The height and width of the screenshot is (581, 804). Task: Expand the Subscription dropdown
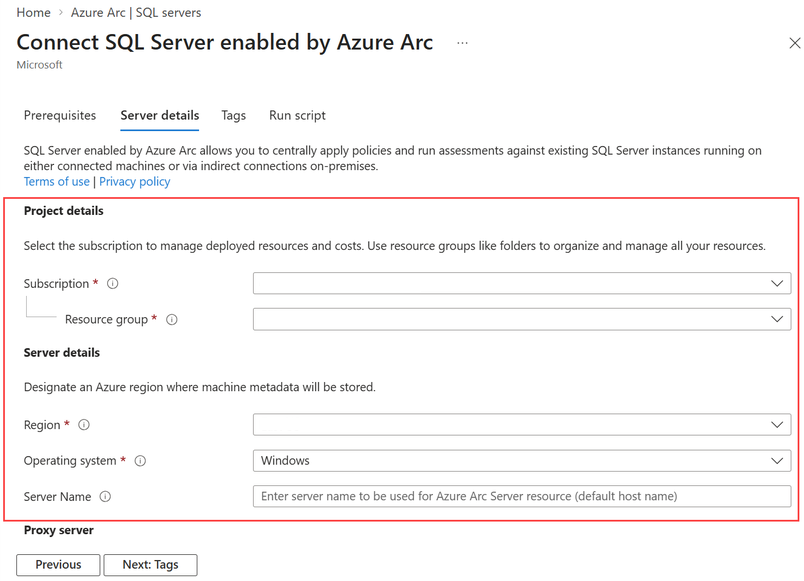coord(521,284)
